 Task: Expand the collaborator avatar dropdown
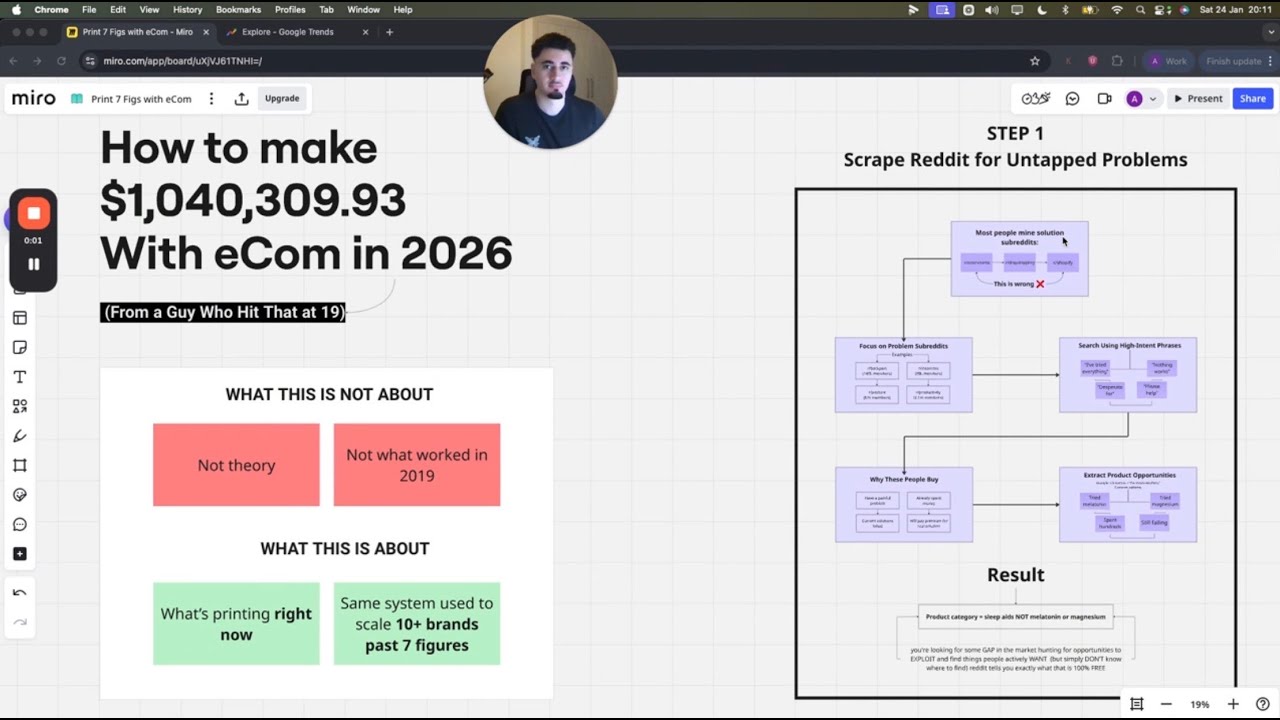coord(1153,99)
